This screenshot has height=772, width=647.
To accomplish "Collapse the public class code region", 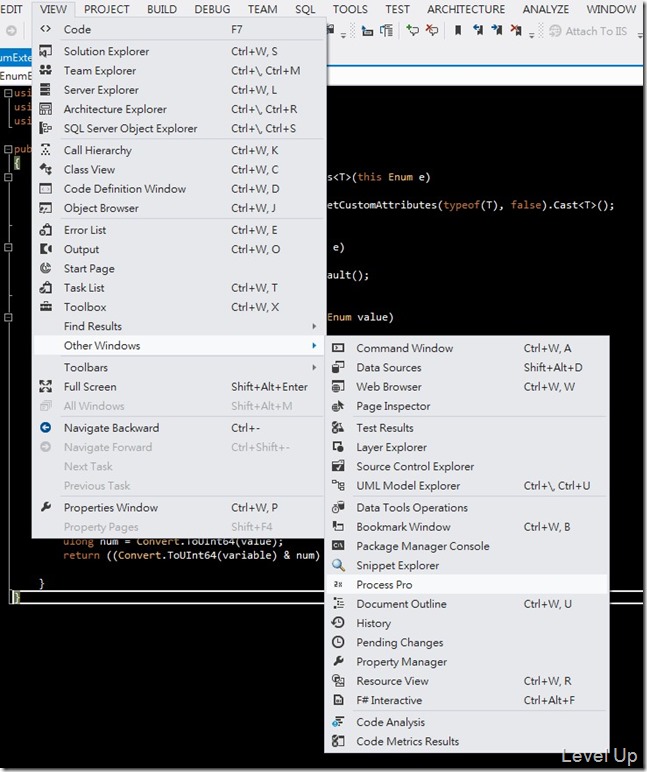I will coord(8,149).
